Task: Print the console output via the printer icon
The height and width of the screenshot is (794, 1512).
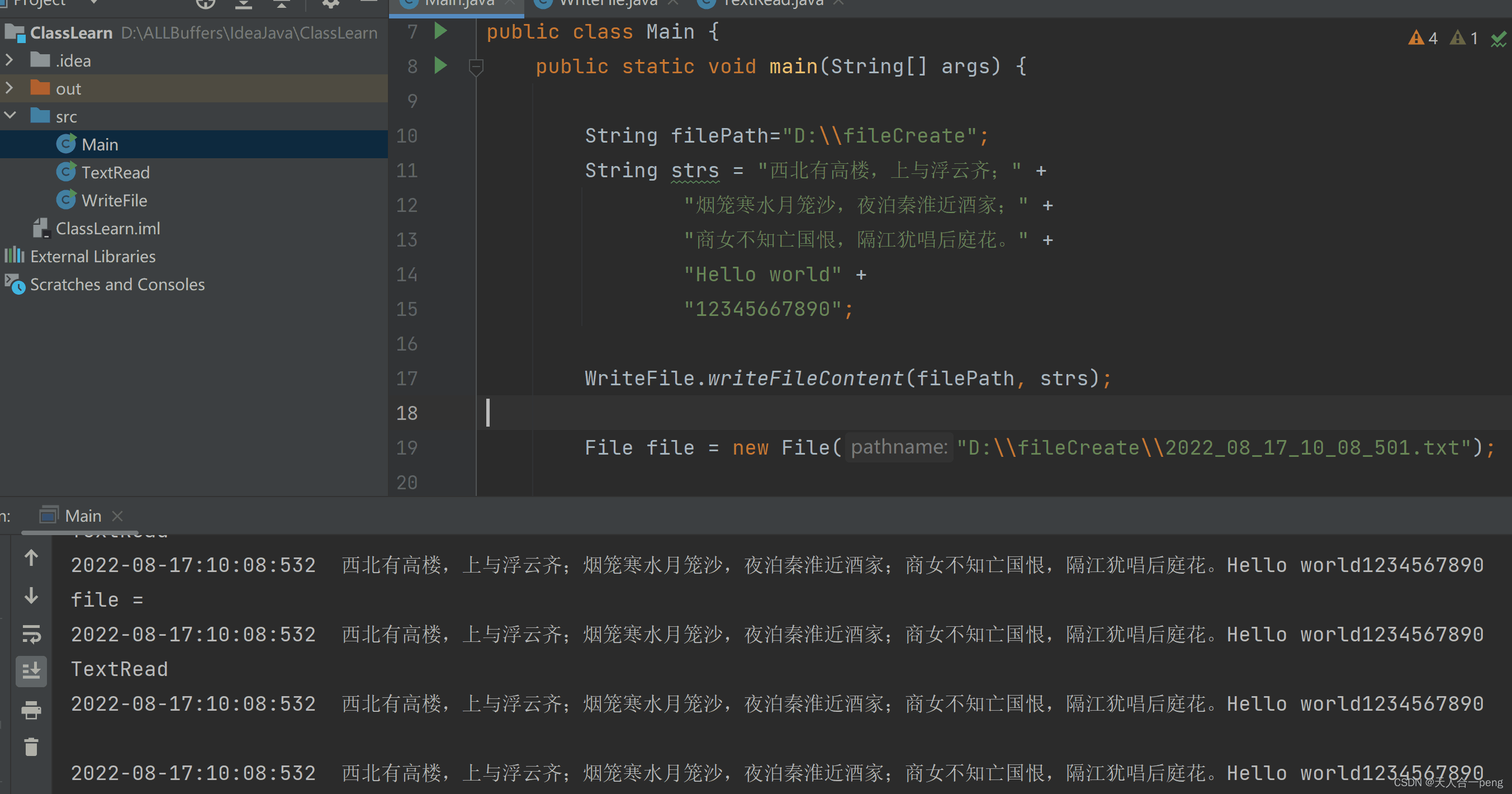Action: [31, 710]
